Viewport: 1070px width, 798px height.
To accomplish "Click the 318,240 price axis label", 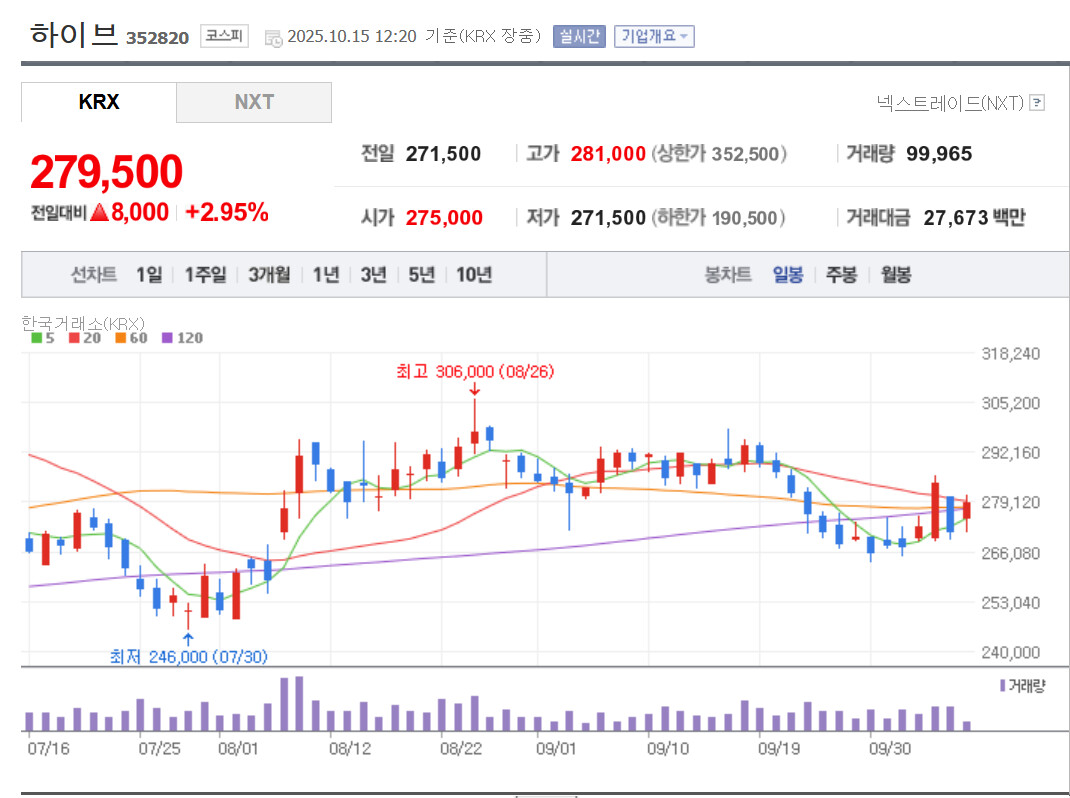I will tap(1011, 354).
